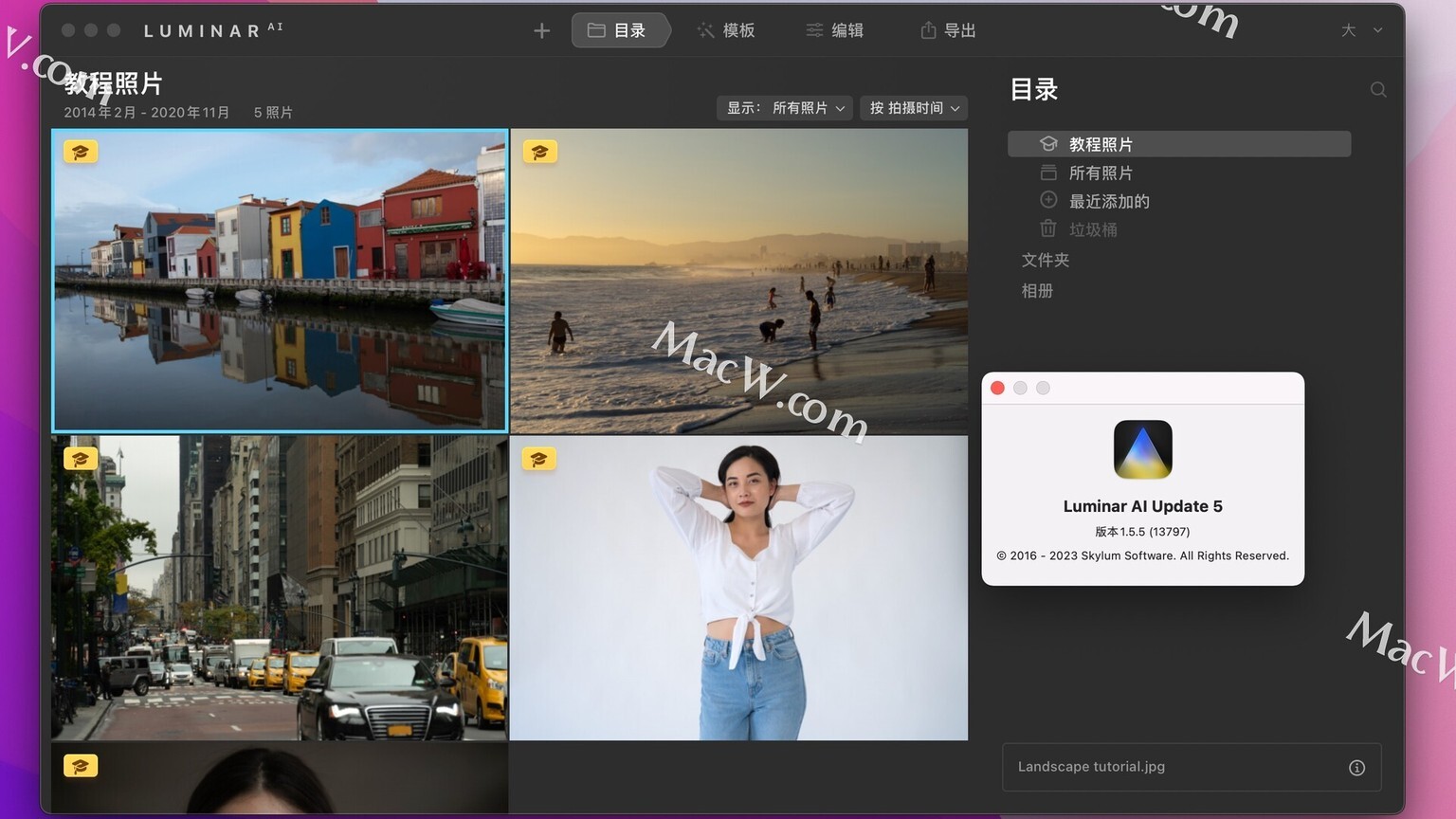This screenshot has height=819, width=1456.
Task: Click tutorial badge on woman in white photo
Action: pyautogui.click(x=539, y=459)
